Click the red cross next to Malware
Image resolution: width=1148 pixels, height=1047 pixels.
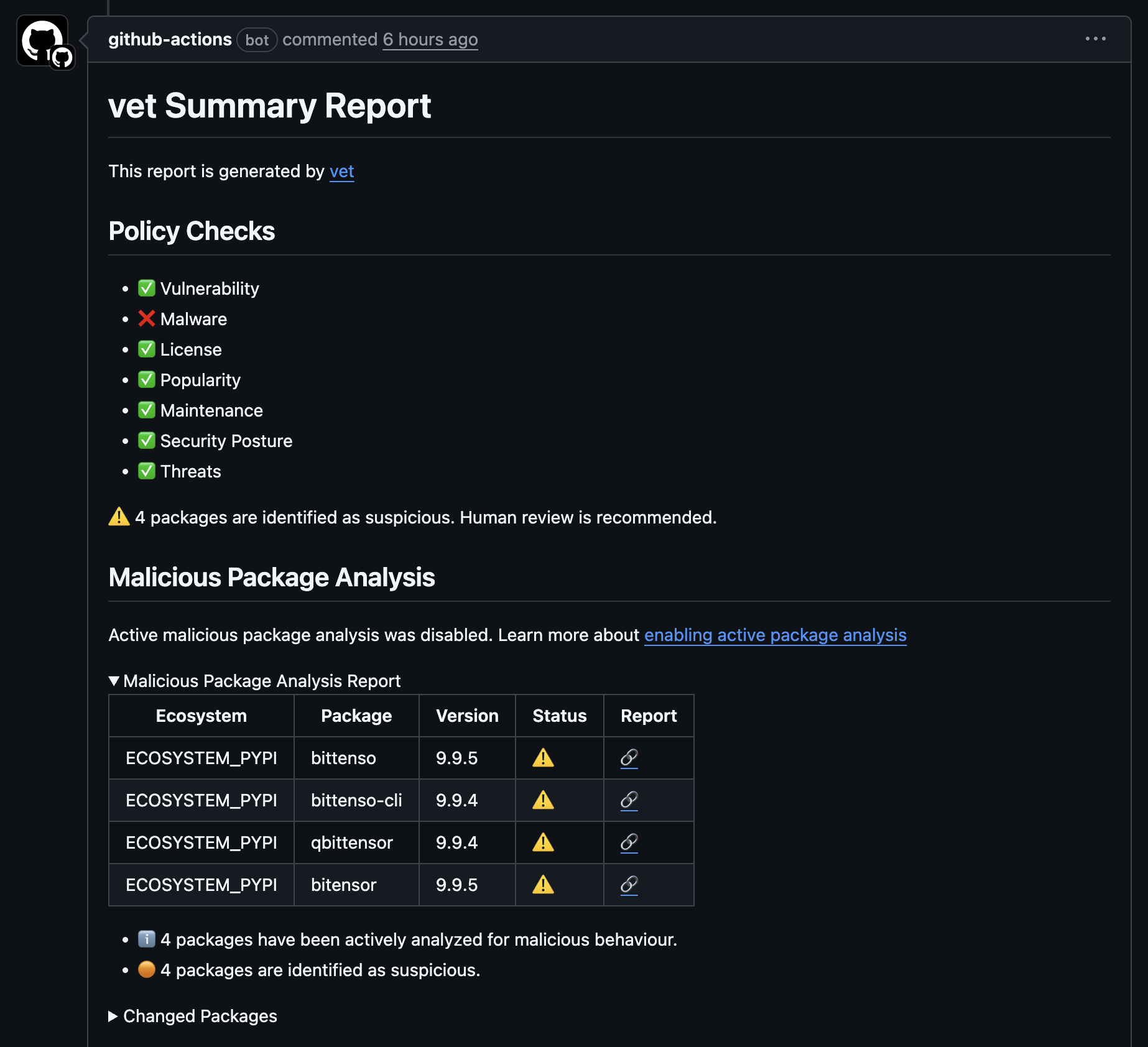click(x=146, y=319)
